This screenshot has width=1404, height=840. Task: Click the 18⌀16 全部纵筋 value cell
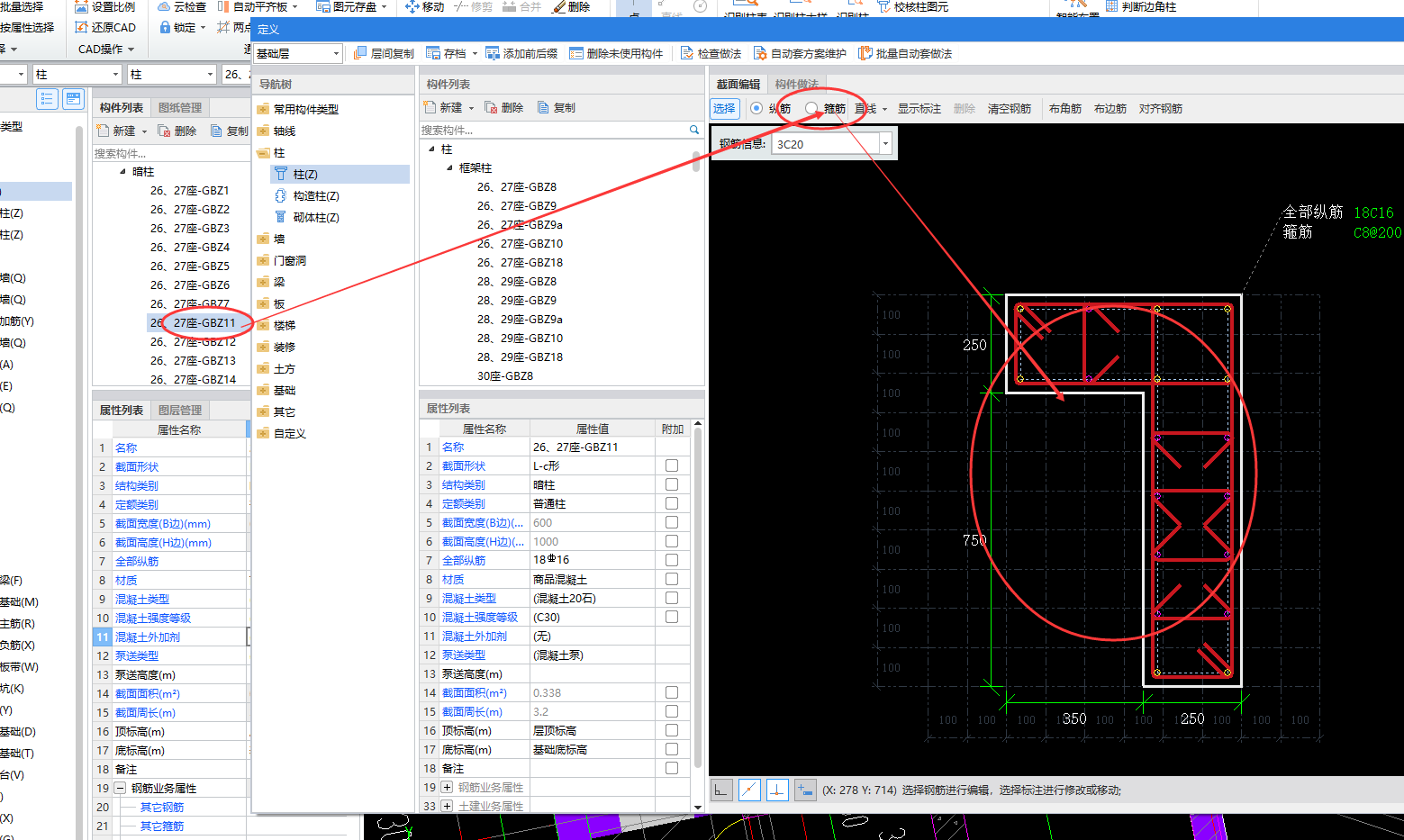tap(593, 560)
